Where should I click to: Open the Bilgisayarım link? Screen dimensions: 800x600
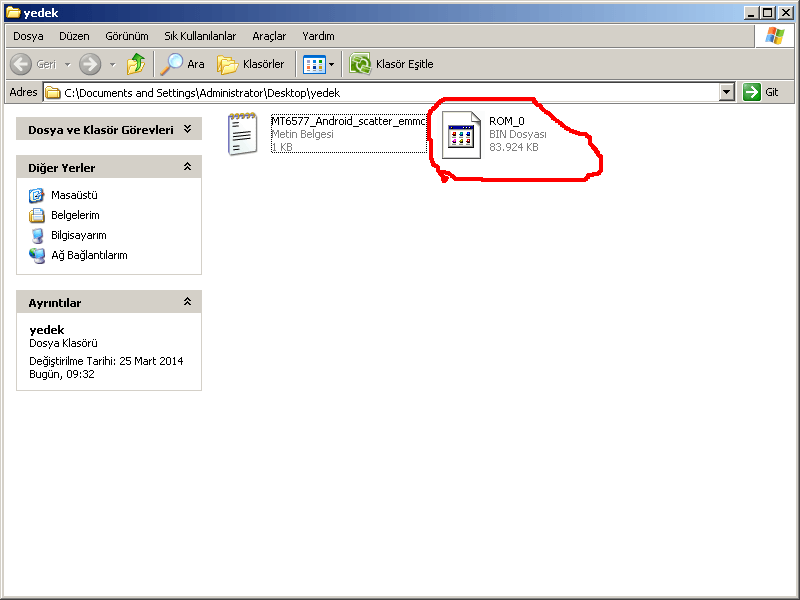pyautogui.click(x=78, y=235)
